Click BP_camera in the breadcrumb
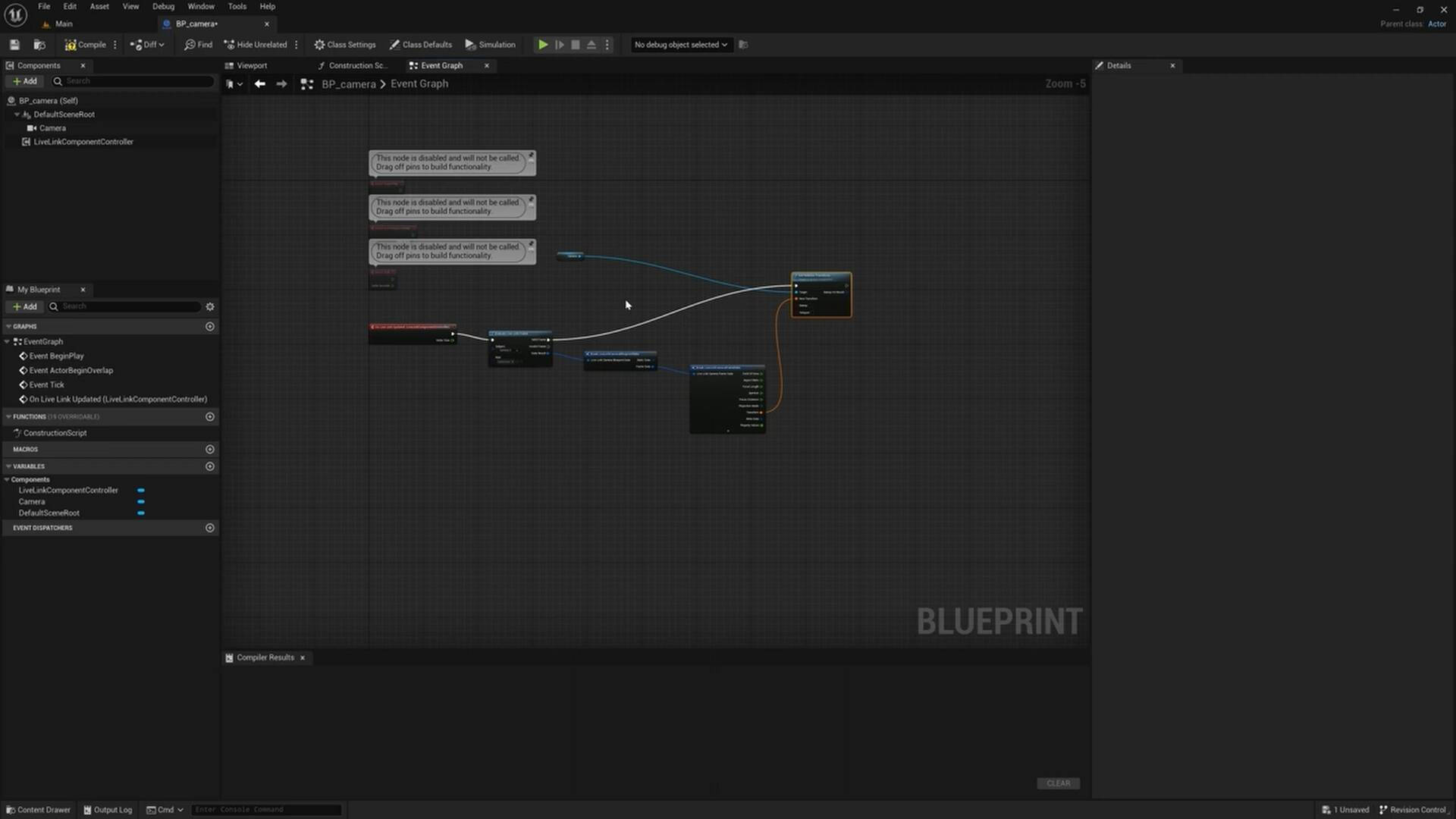 click(x=349, y=84)
